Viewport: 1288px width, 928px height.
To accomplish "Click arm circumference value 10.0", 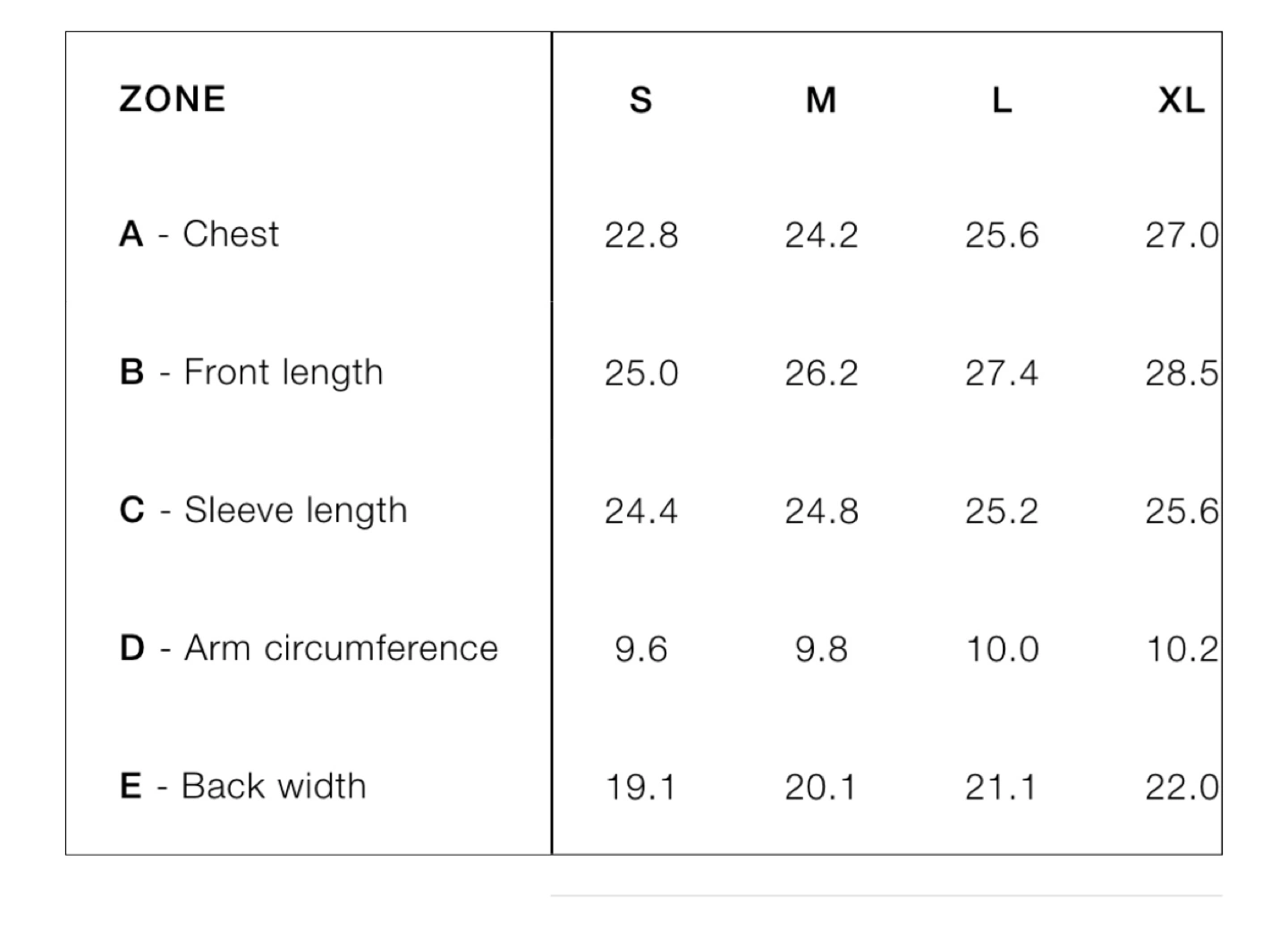I will tap(1002, 649).
